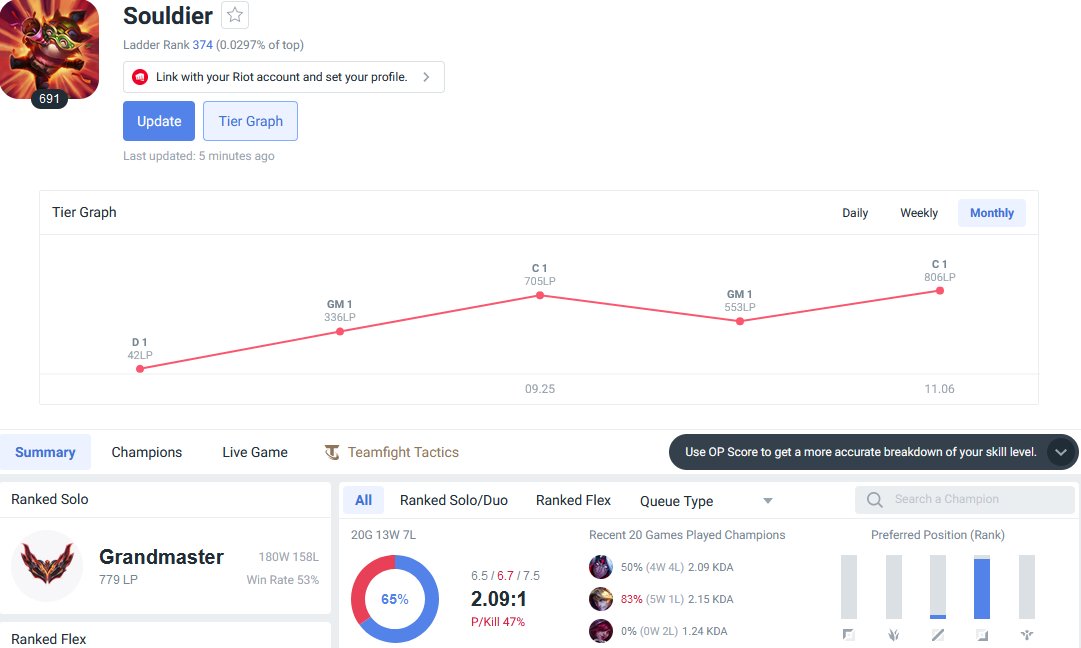Viewport: 1081px width, 648px height.
Task: Switch tier graph to Daily view
Action: [855, 213]
